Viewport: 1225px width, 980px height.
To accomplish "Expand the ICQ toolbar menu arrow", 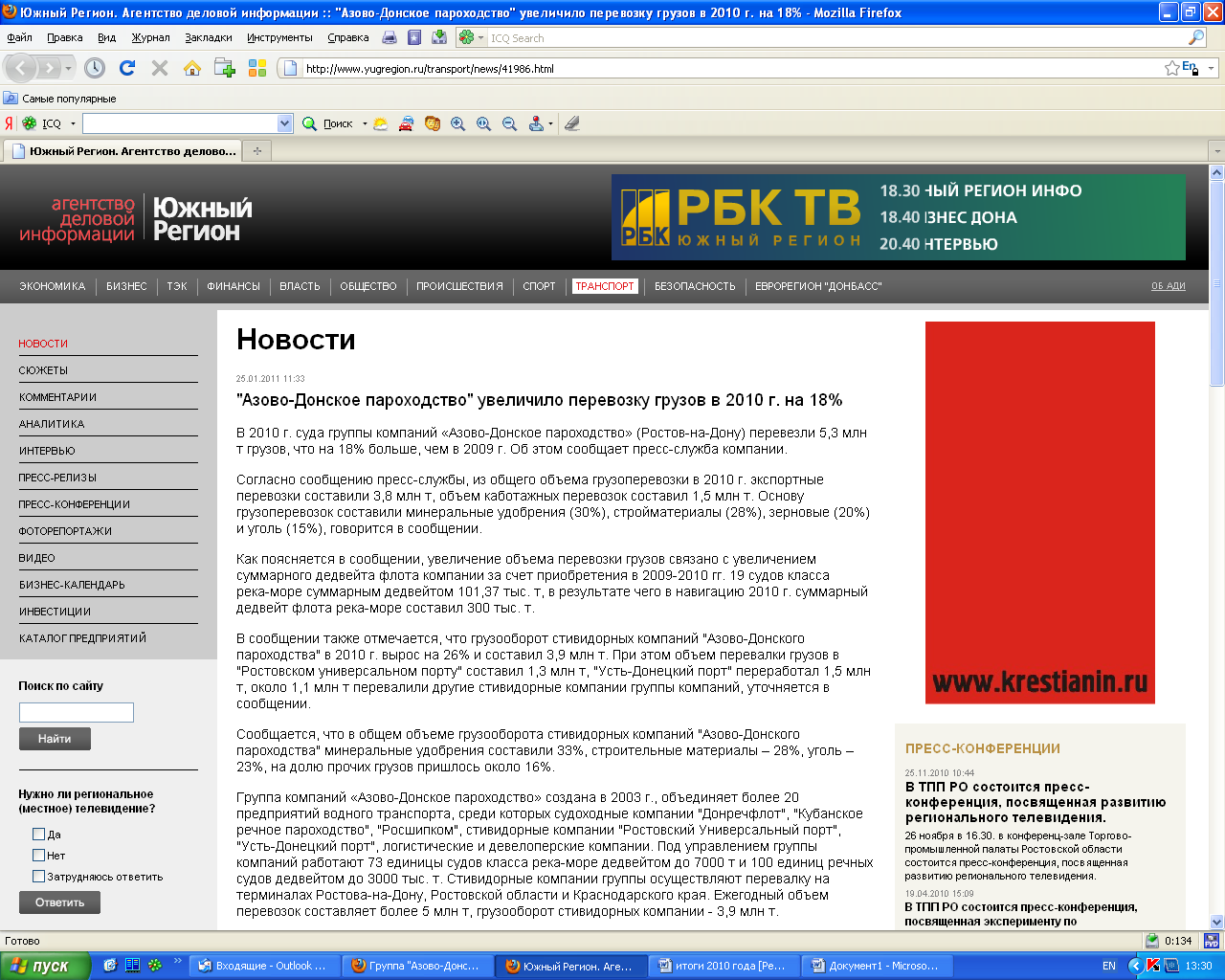I will pos(73,123).
